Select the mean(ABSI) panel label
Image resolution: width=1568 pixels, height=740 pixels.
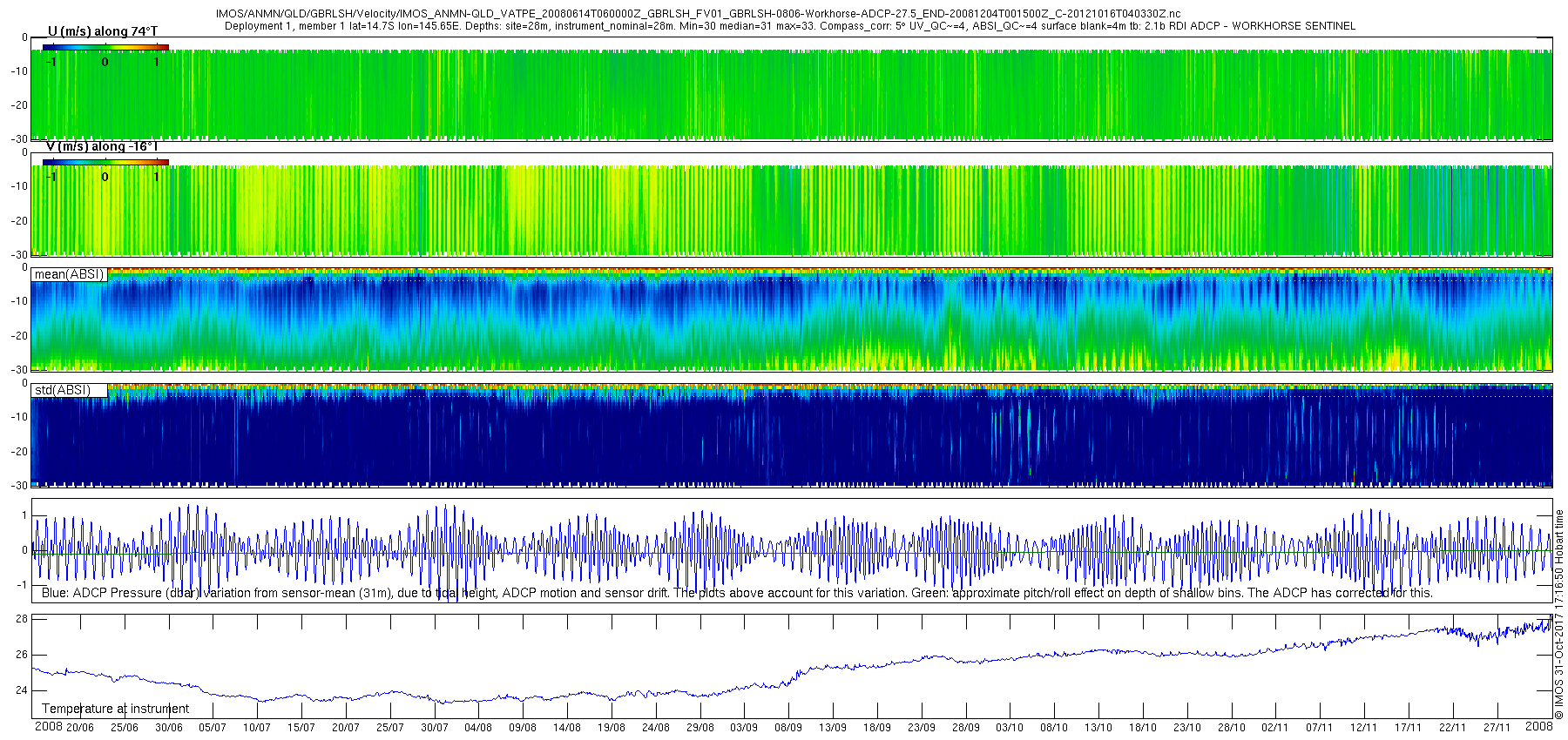coord(69,274)
